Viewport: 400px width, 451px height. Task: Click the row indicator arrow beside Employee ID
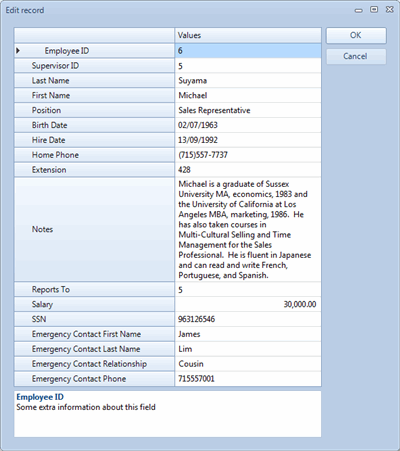coord(18,51)
